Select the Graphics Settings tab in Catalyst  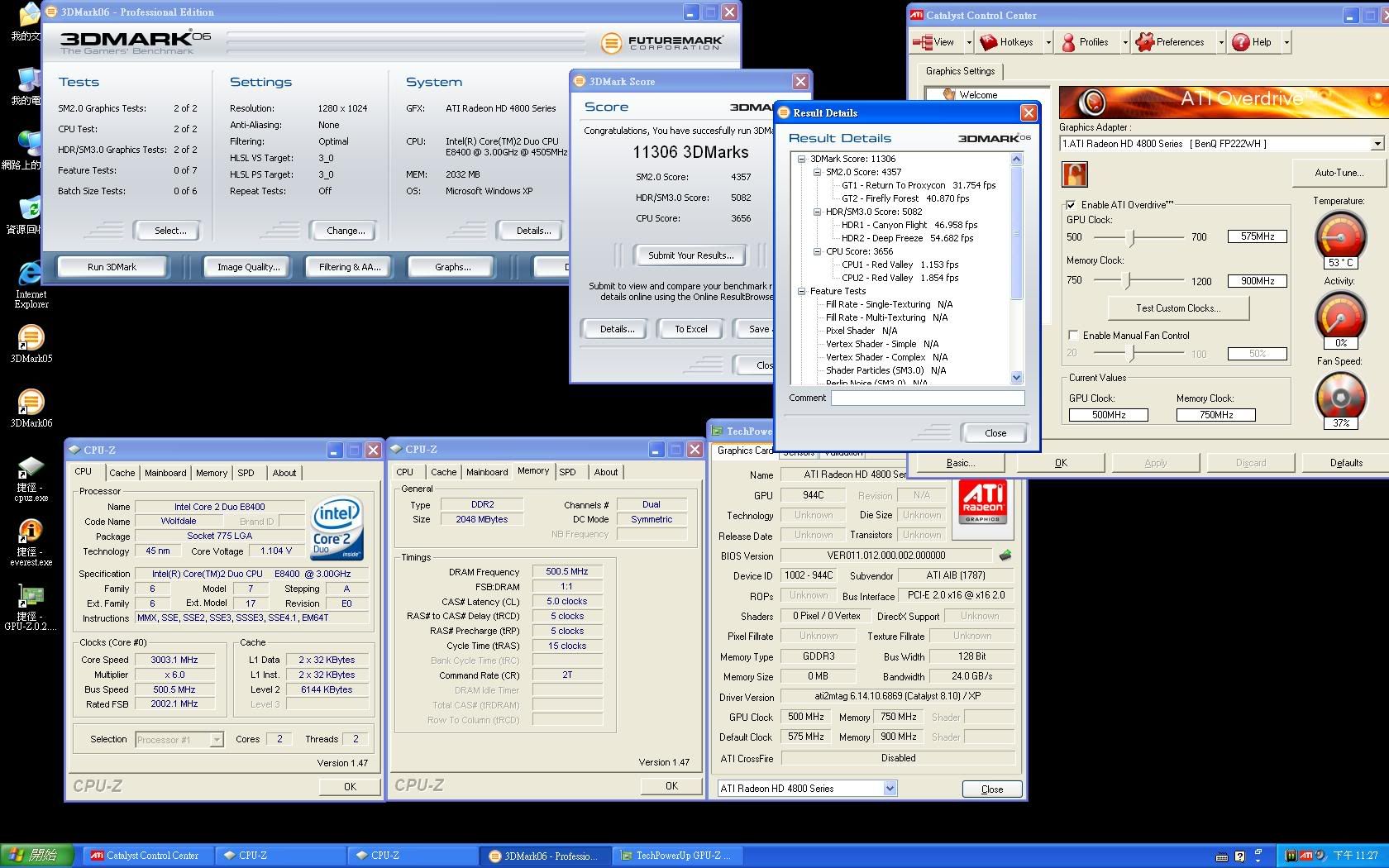click(960, 71)
